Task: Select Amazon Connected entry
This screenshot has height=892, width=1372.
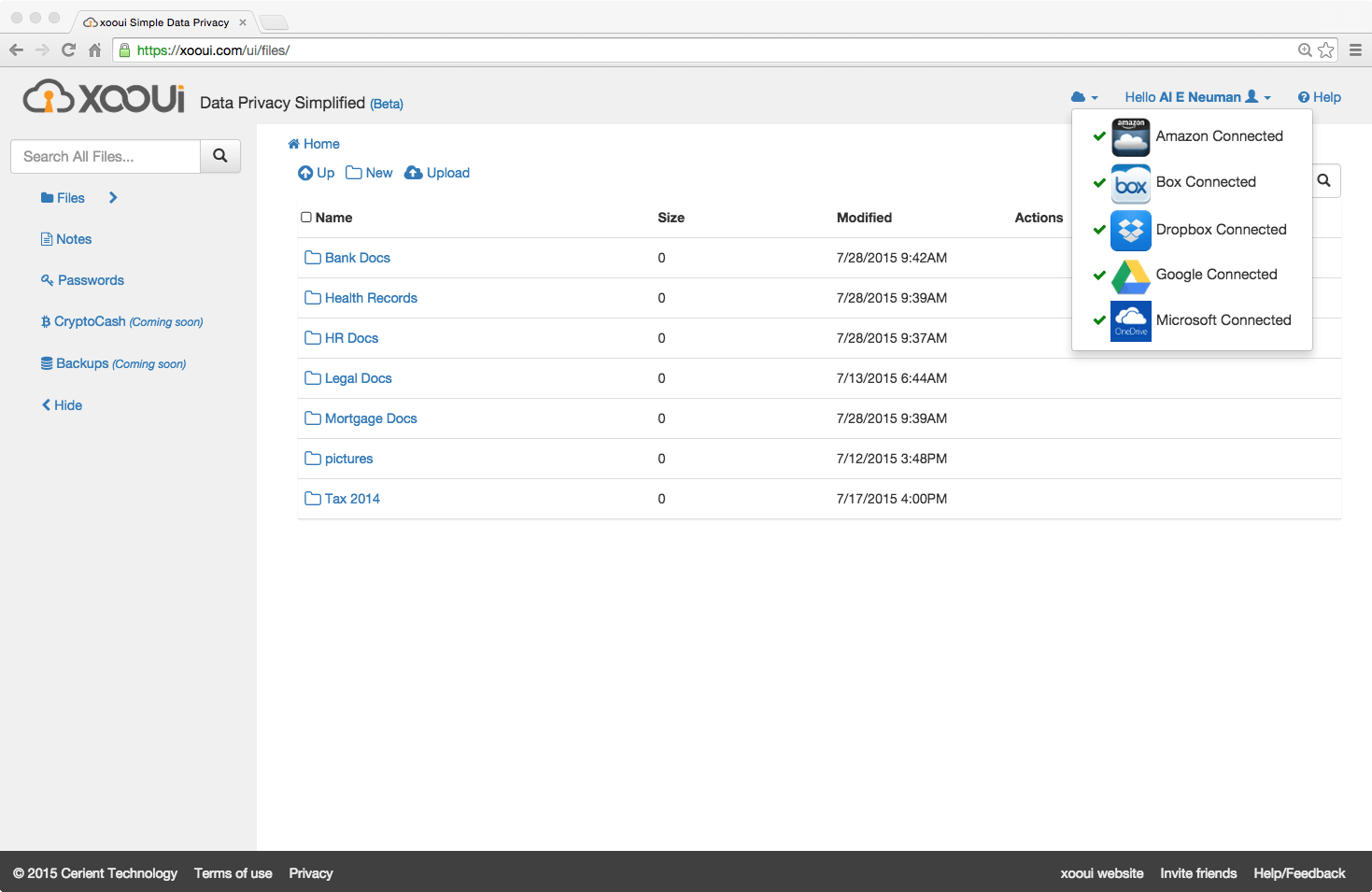Action: [x=1192, y=136]
